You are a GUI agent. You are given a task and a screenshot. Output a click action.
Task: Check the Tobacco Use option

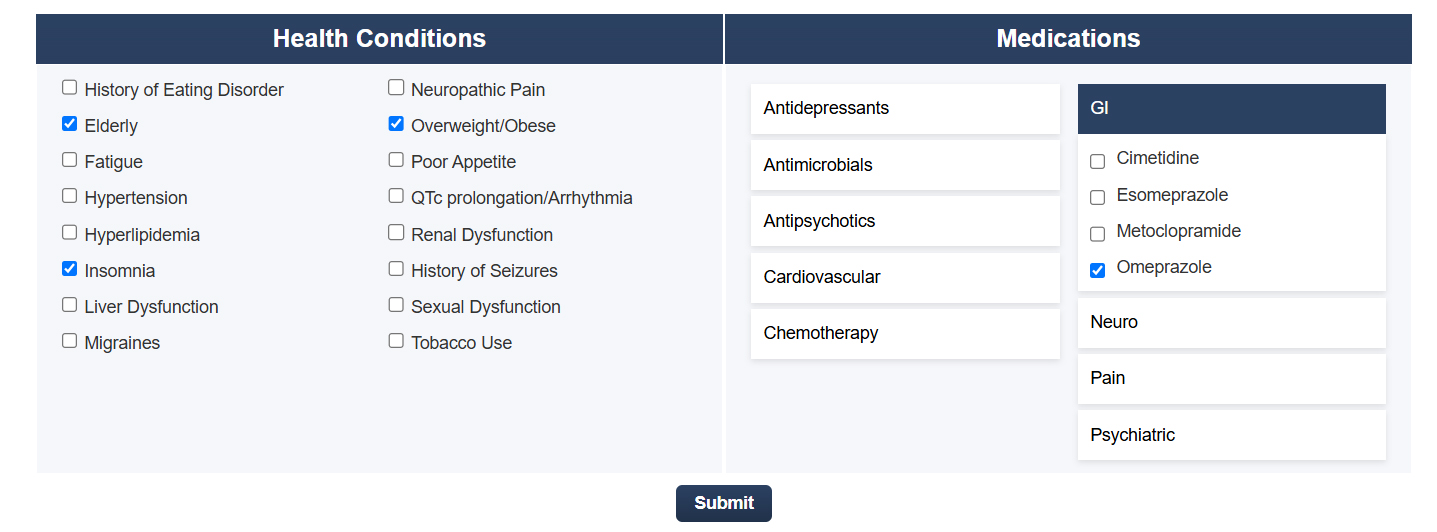pos(396,341)
